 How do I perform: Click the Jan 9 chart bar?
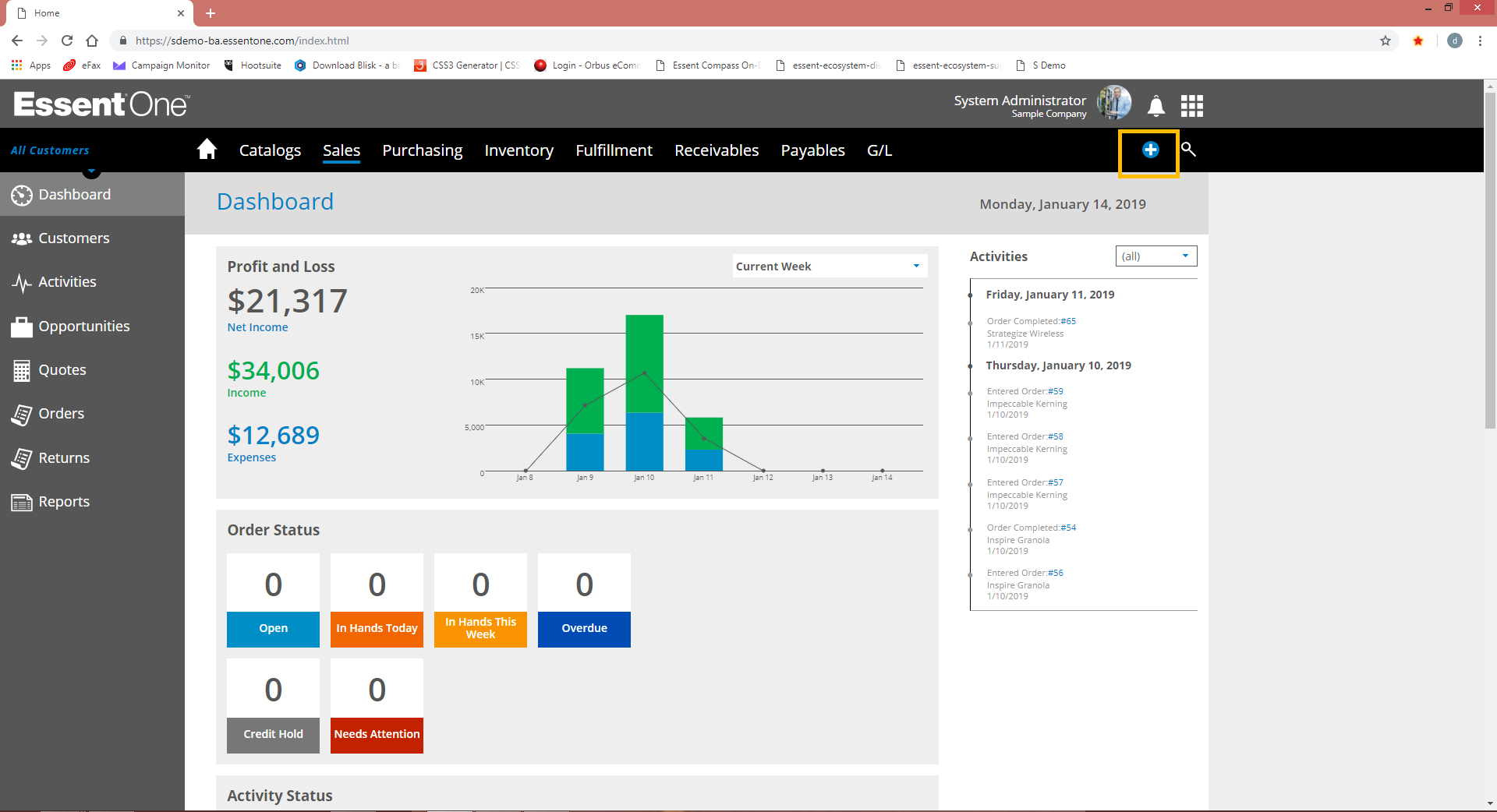[585, 419]
